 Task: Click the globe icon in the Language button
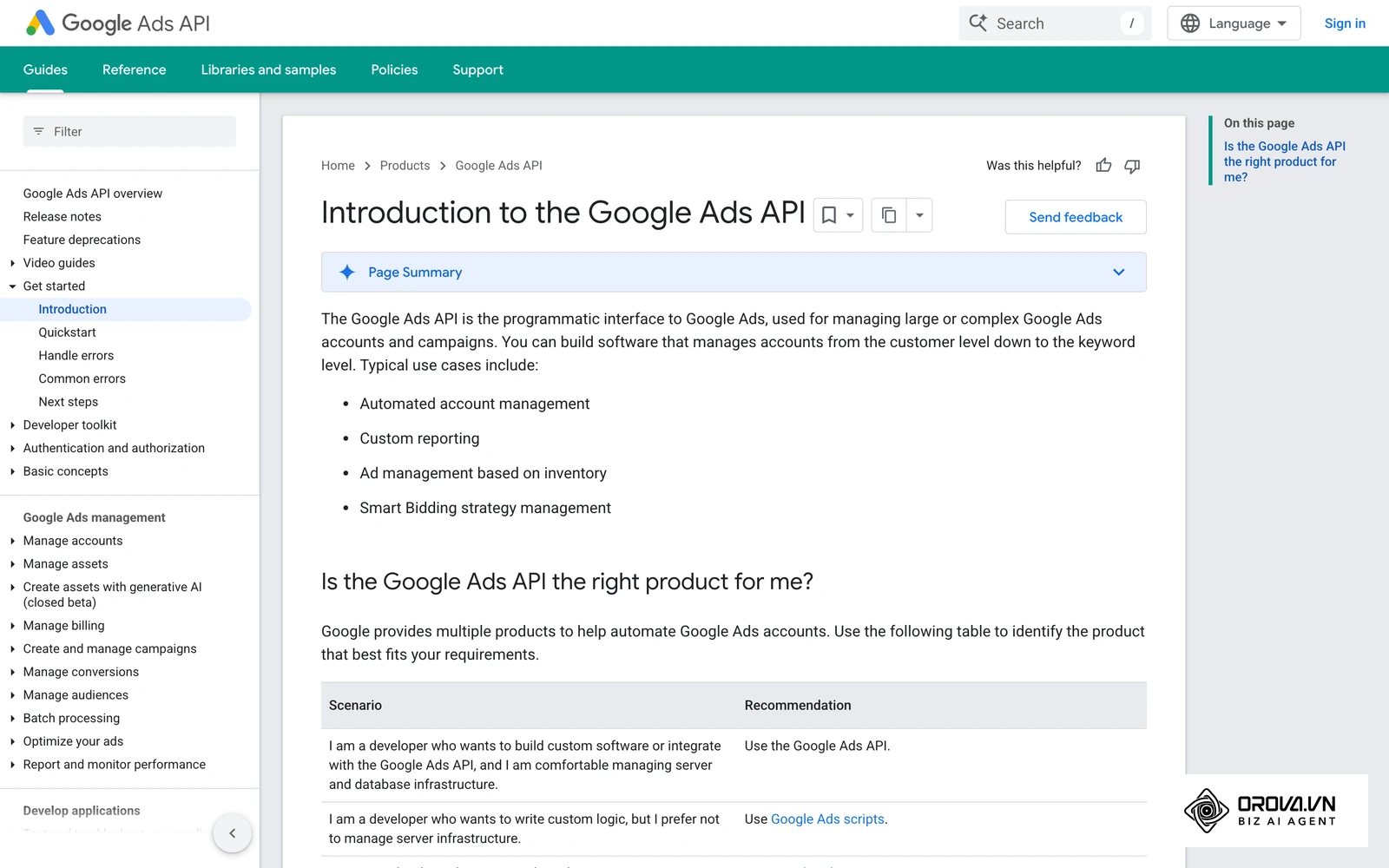coord(1190,23)
